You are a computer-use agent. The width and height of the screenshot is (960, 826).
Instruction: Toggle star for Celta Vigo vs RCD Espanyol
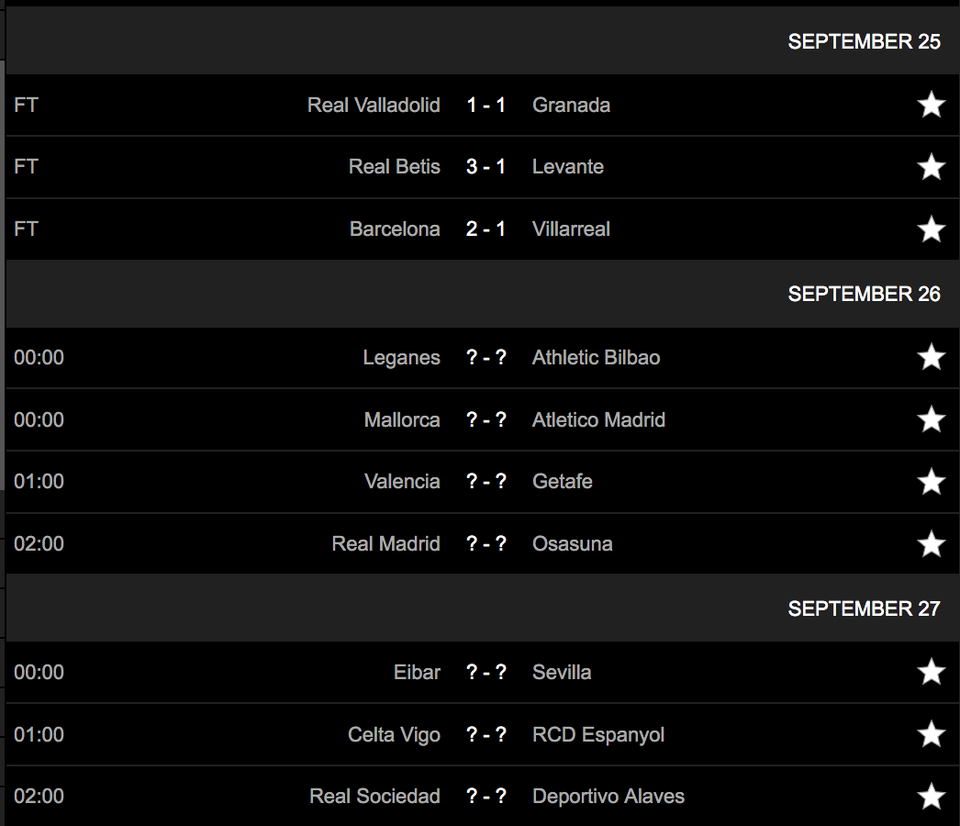[x=931, y=734]
